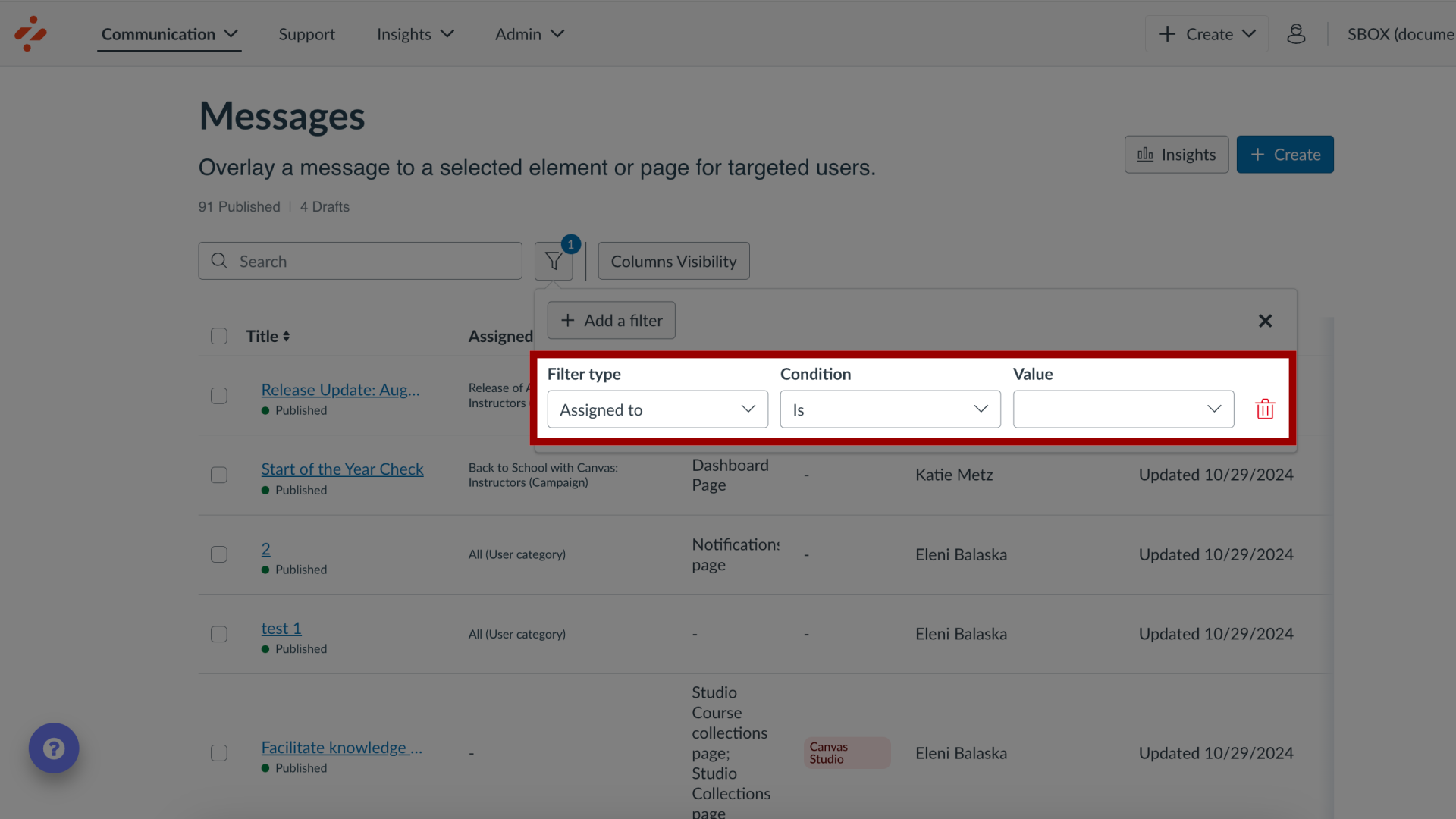This screenshot has width=1456, height=819.
Task: Click the blue Create button
Action: click(1285, 155)
